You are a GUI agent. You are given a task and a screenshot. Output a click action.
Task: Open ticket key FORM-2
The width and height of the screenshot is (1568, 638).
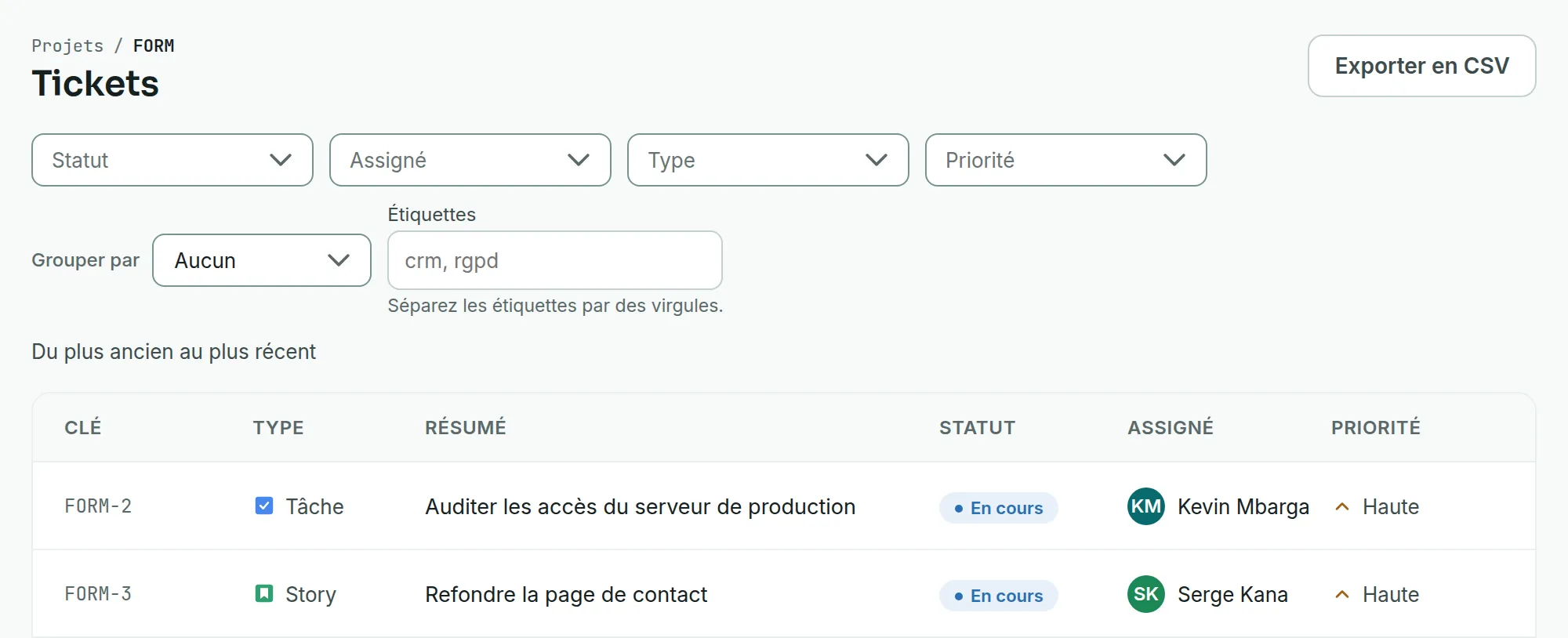coord(98,506)
